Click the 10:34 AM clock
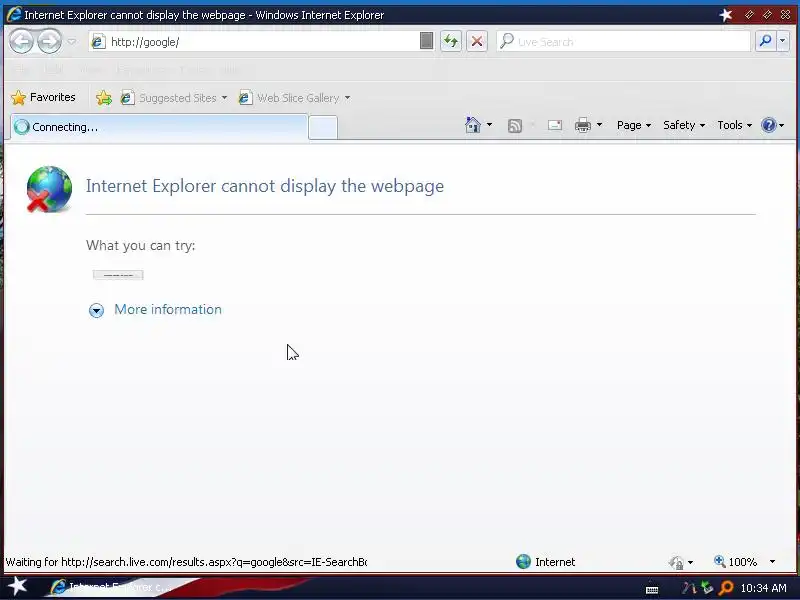The width and height of the screenshot is (800, 600). 763,588
